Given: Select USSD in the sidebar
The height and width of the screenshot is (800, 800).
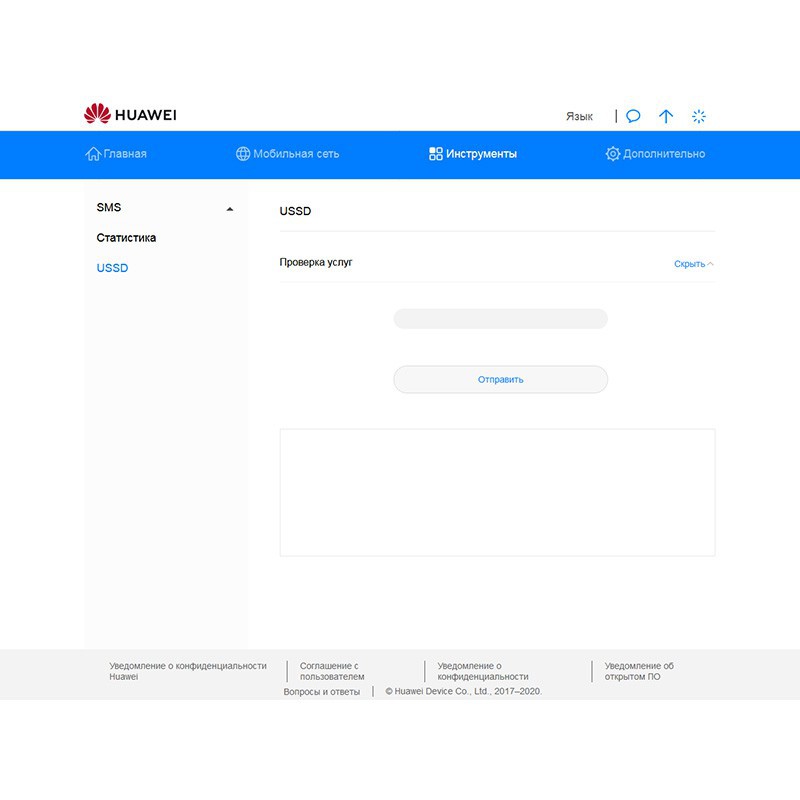Looking at the screenshot, I should pyautogui.click(x=112, y=268).
